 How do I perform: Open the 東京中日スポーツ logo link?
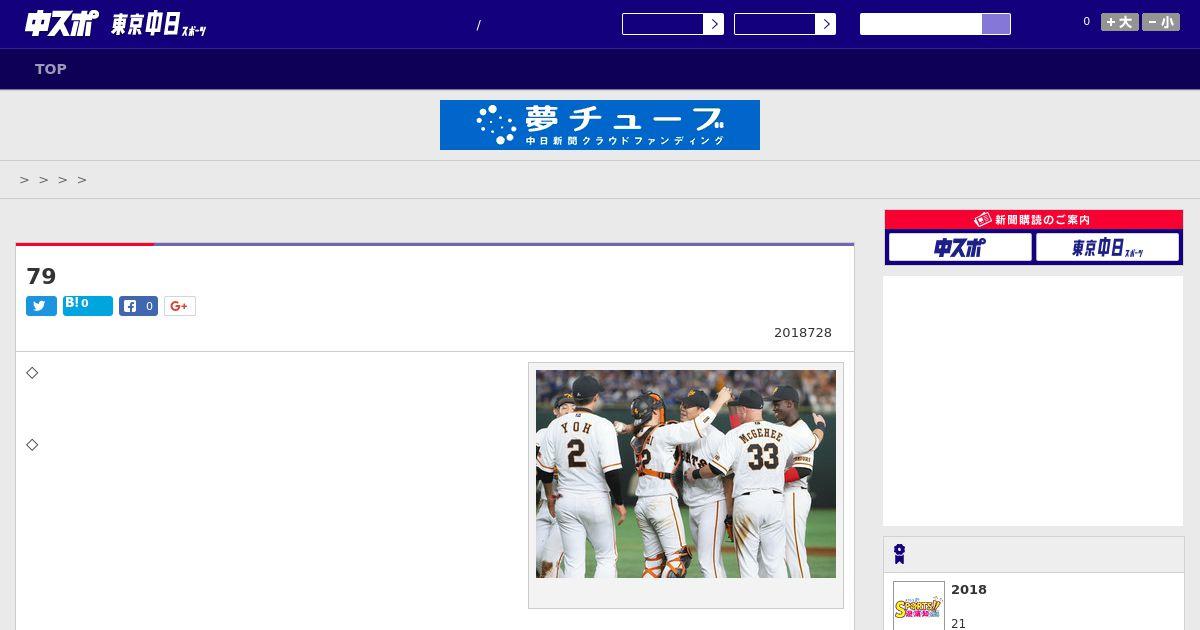pyautogui.click(x=158, y=25)
